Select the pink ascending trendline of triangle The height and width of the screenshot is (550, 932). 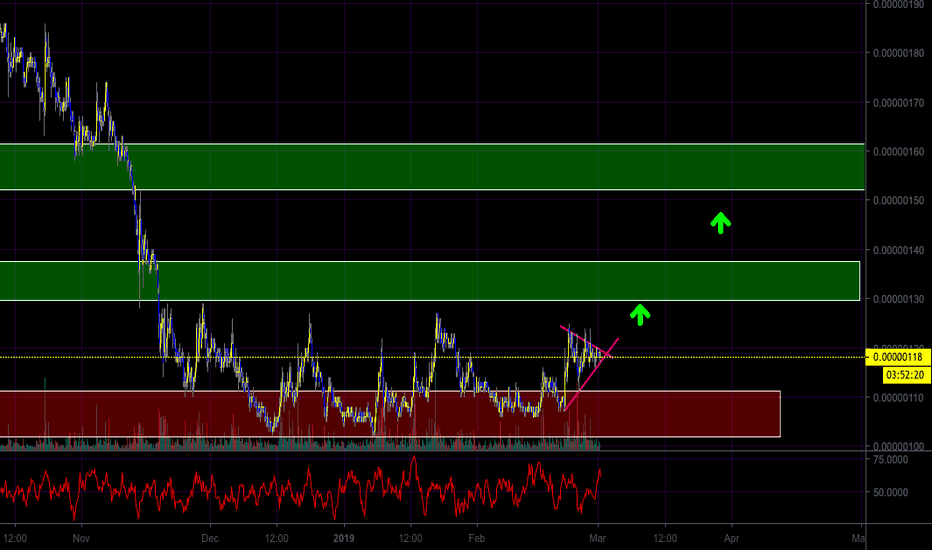591,375
